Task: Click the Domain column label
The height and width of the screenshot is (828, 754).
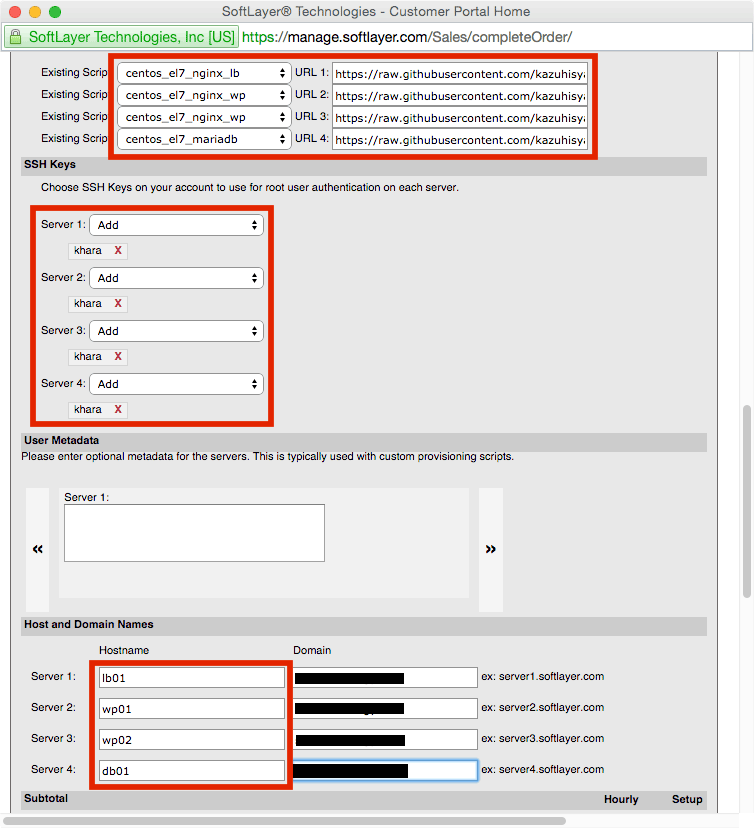Action: point(312,651)
